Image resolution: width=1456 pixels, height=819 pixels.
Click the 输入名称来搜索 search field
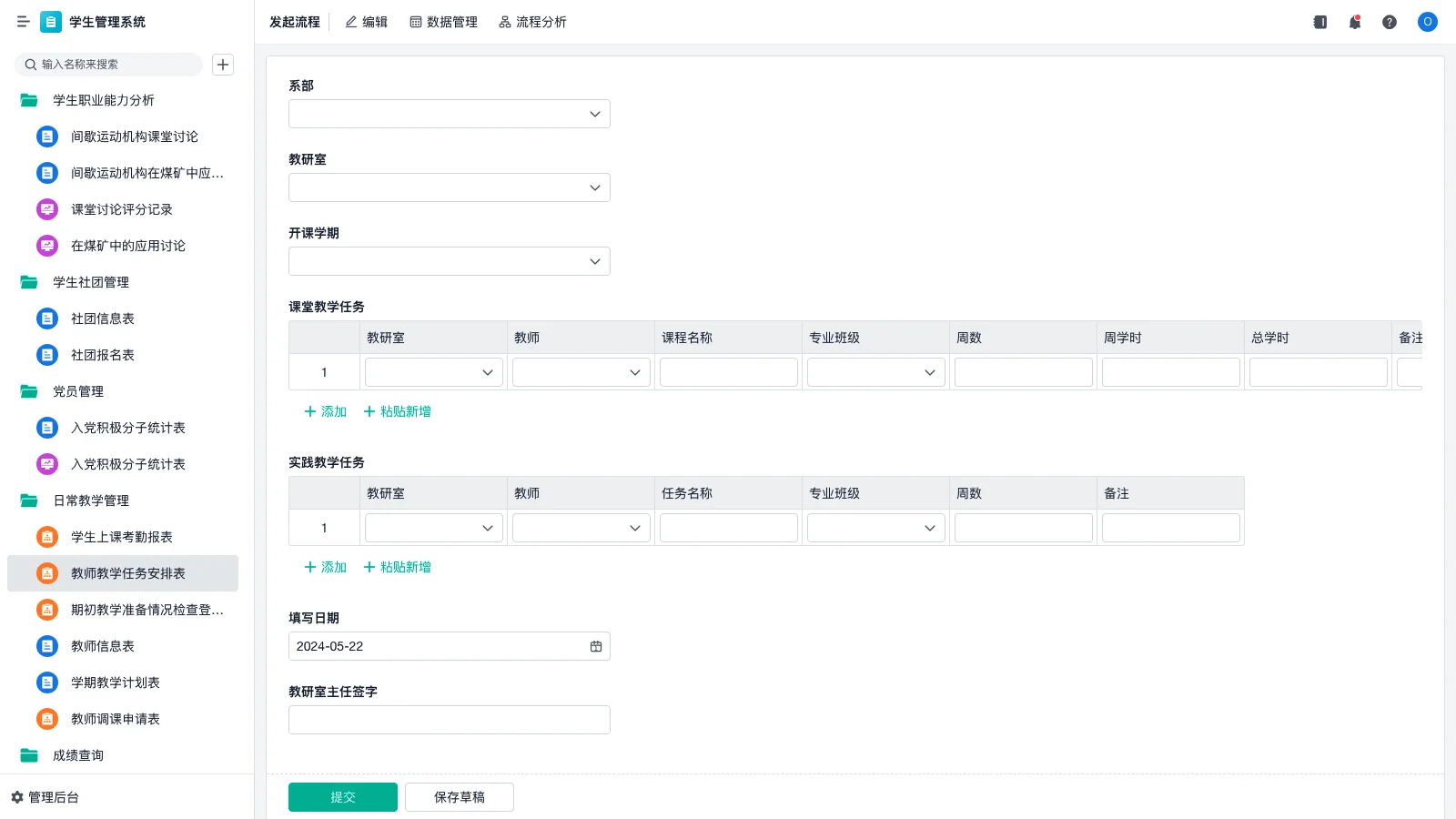(x=109, y=65)
